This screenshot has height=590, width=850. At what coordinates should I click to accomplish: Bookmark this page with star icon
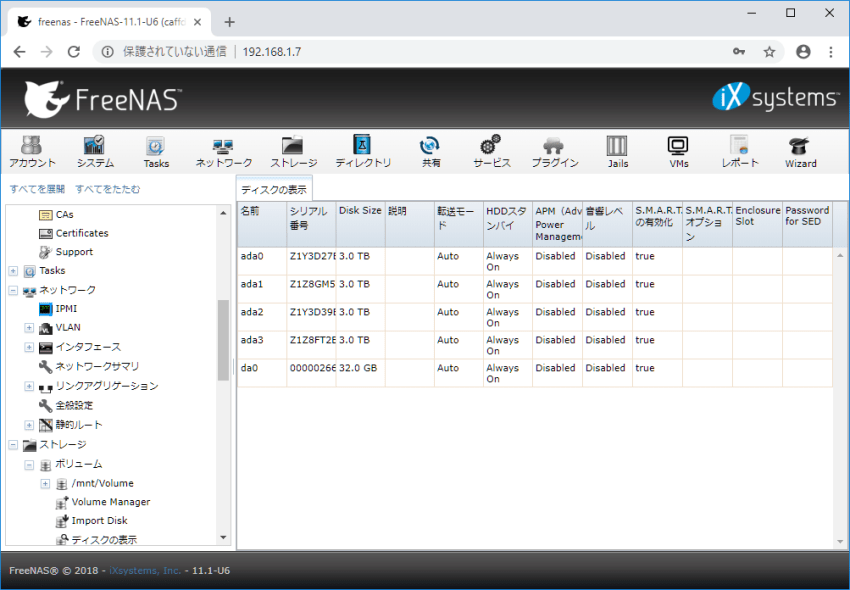[x=769, y=52]
